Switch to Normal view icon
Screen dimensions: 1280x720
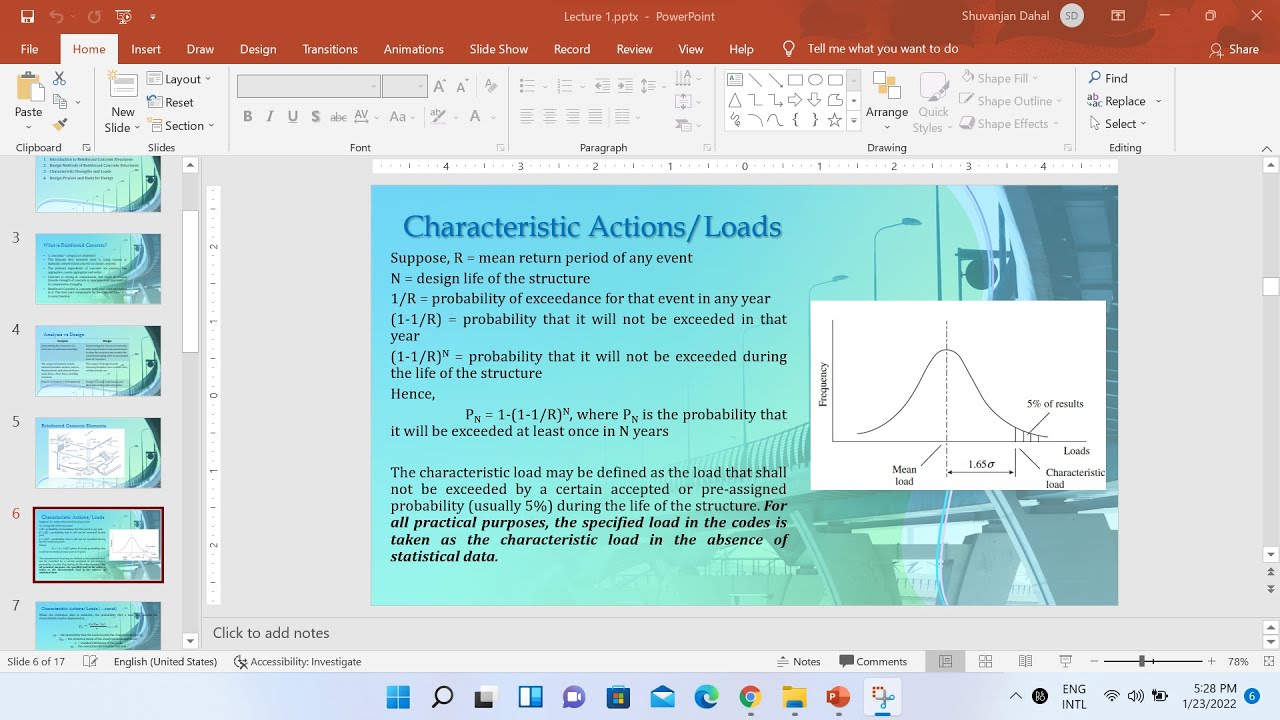click(945, 661)
